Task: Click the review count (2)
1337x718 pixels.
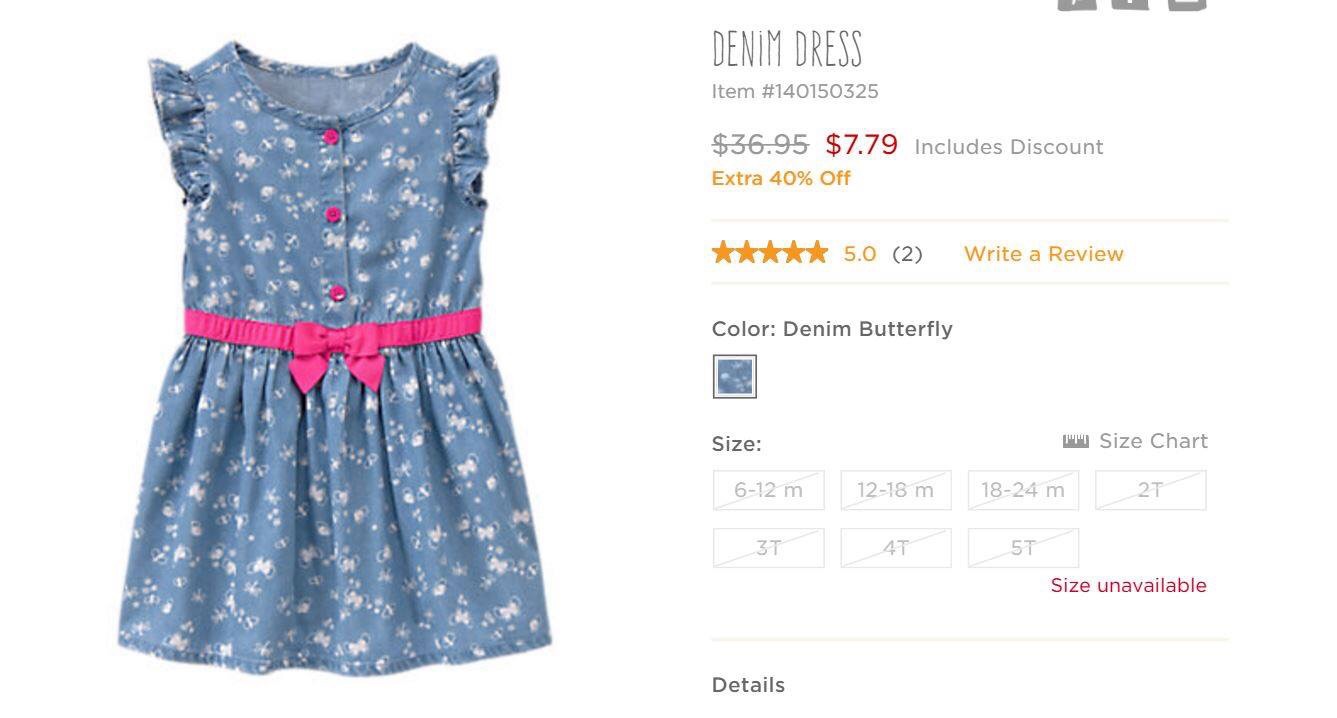Action: (907, 254)
